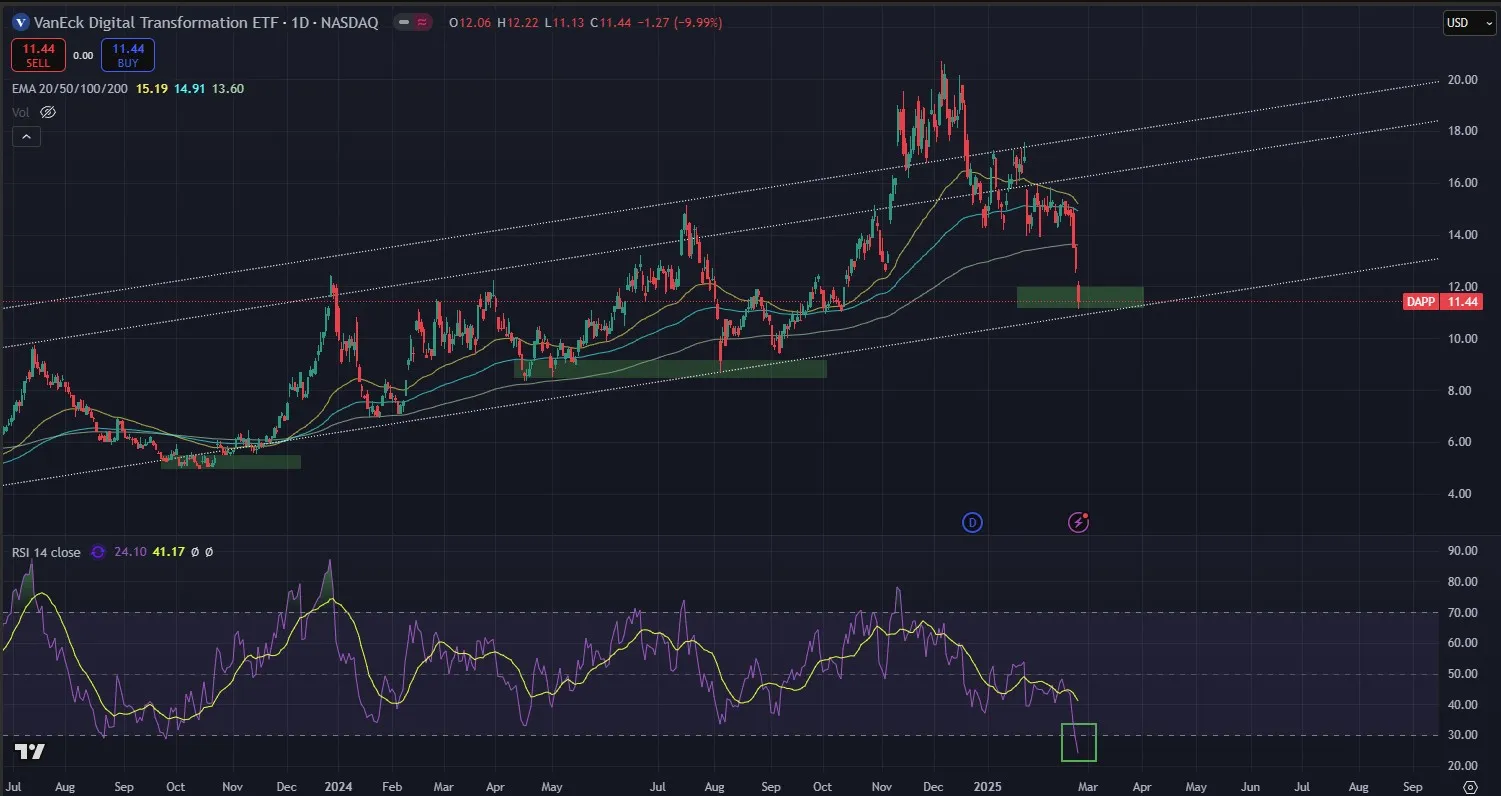Open chart settings gear icon
This screenshot has height=796, width=1501.
[x=1470, y=787]
